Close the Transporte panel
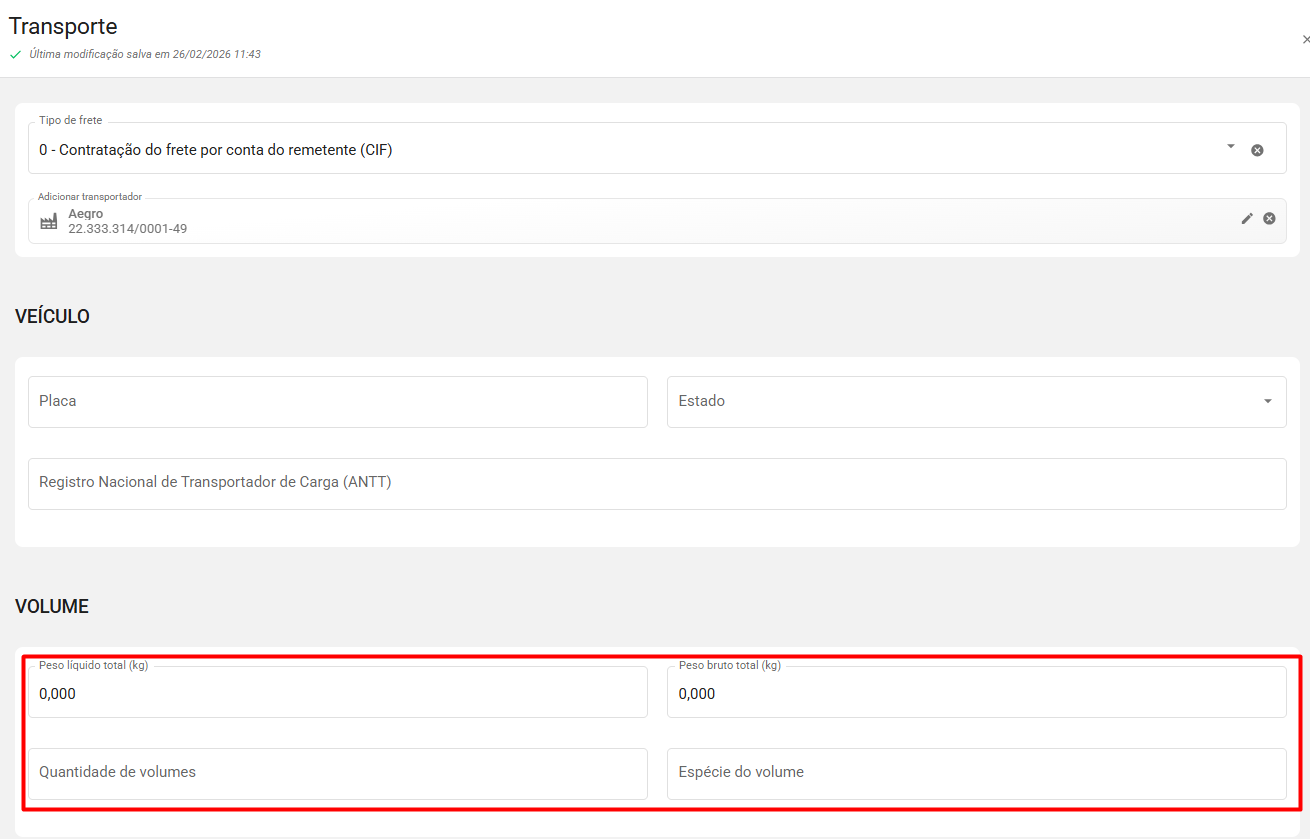 click(x=1305, y=39)
